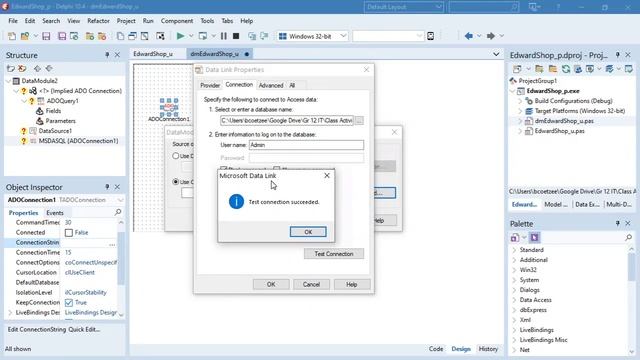Viewport: 640px width, 360px height.
Task: Switch to the Events tab in Object Inspector
Action: [55, 213]
